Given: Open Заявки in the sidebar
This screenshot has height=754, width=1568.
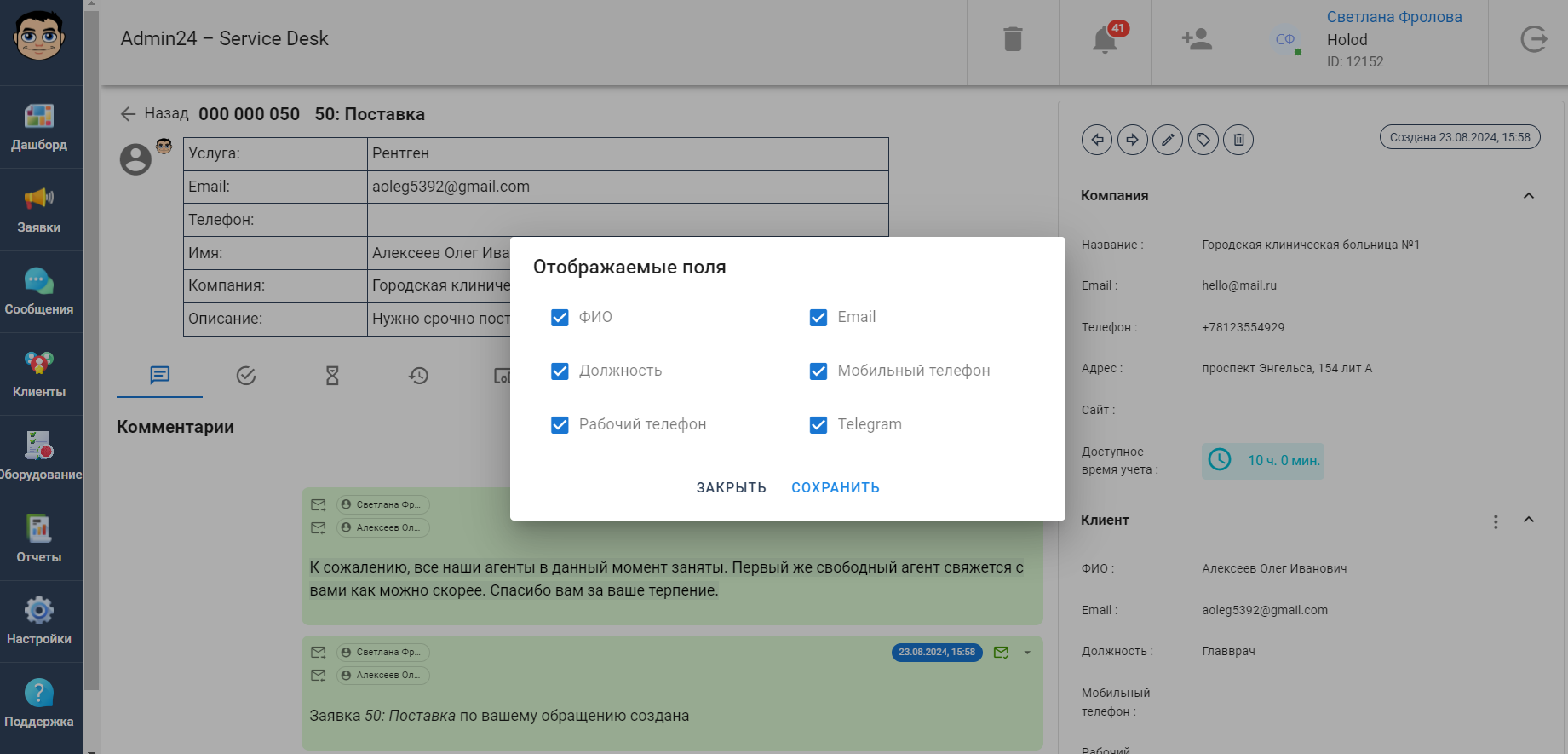Looking at the screenshot, I should 39,210.
